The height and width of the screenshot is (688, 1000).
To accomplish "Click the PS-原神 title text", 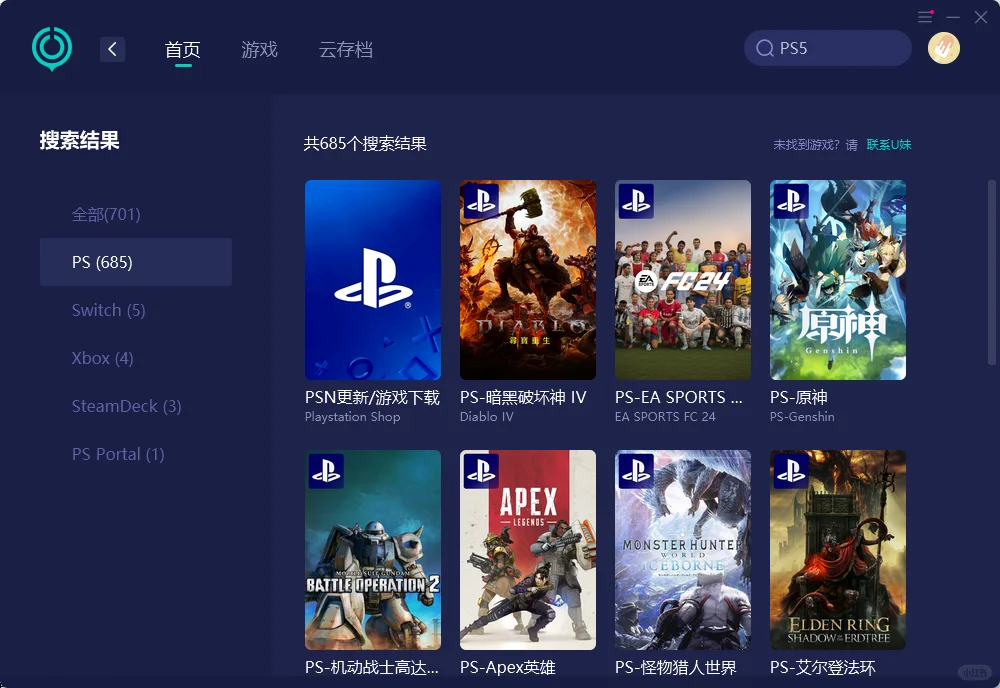I will tap(798, 397).
